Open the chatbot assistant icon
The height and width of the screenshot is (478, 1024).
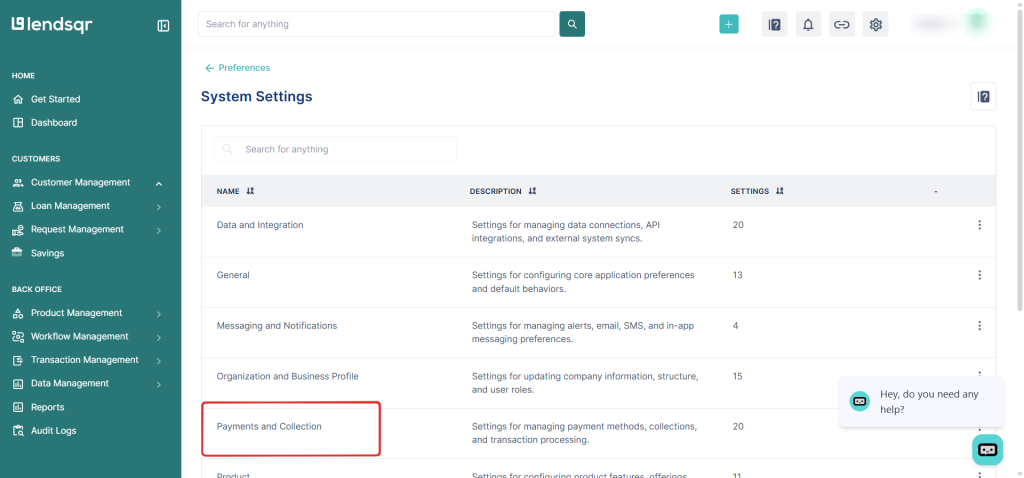pyautogui.click(x=987, y=449)
